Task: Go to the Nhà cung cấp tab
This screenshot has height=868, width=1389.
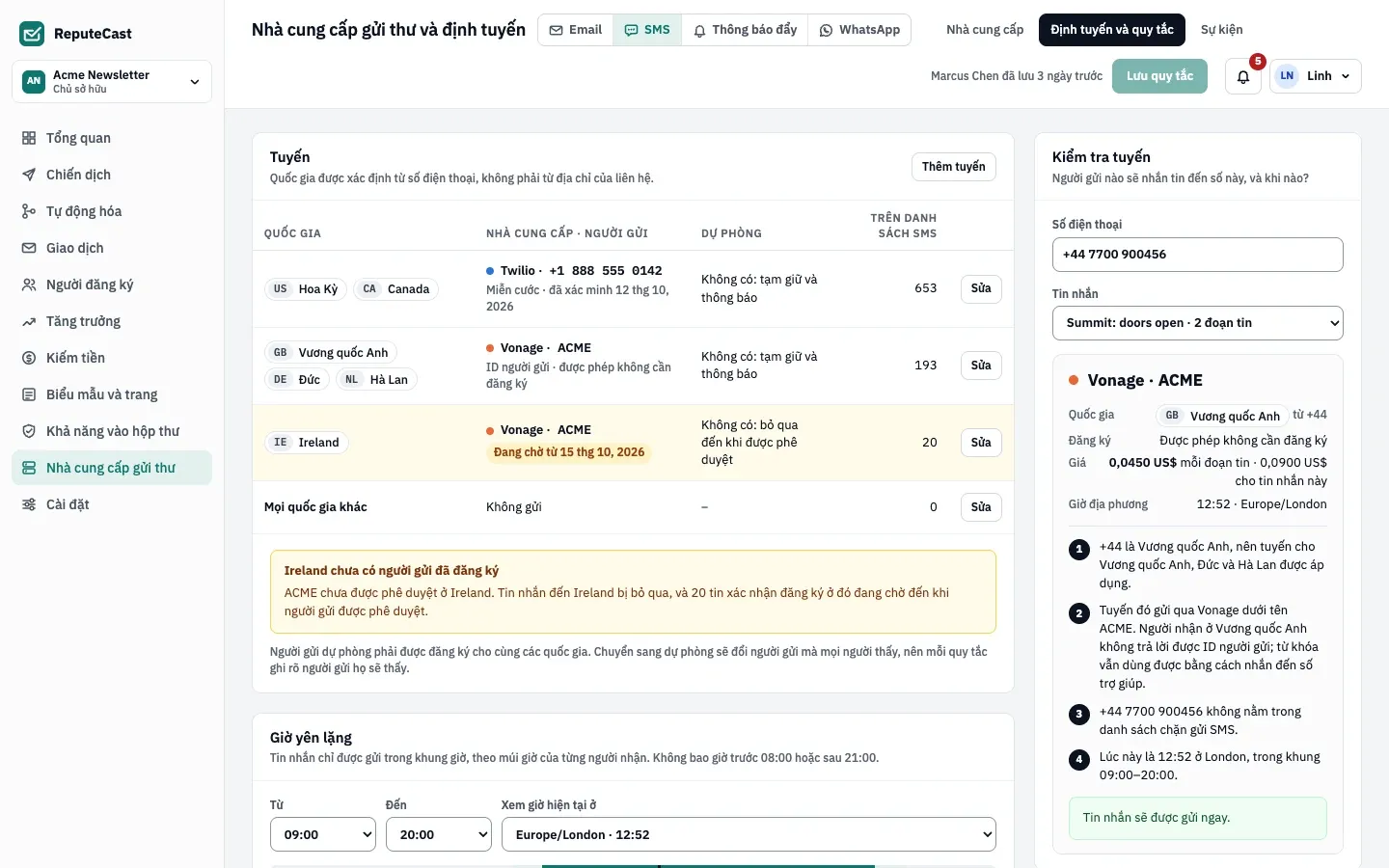Action: tap(985, 30)
